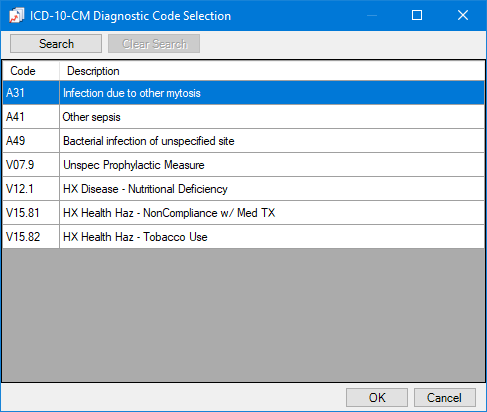Maximize the diagnostic code dialog window
Screen dimensions: 487x412
(417, 15)
